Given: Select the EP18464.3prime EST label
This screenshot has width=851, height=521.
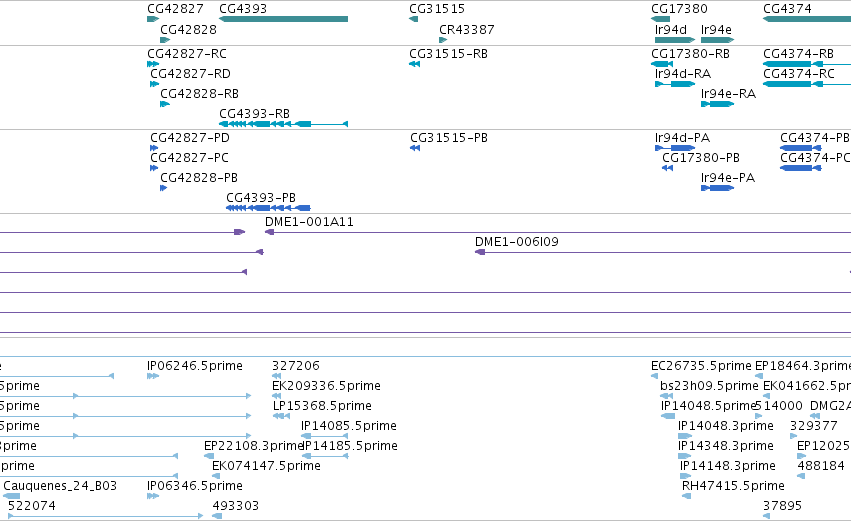Looking at the screenshot, I should point(803,366).
